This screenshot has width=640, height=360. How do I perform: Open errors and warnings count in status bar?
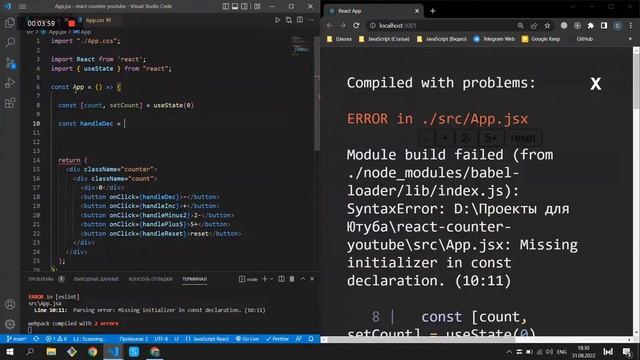(56, 339)
